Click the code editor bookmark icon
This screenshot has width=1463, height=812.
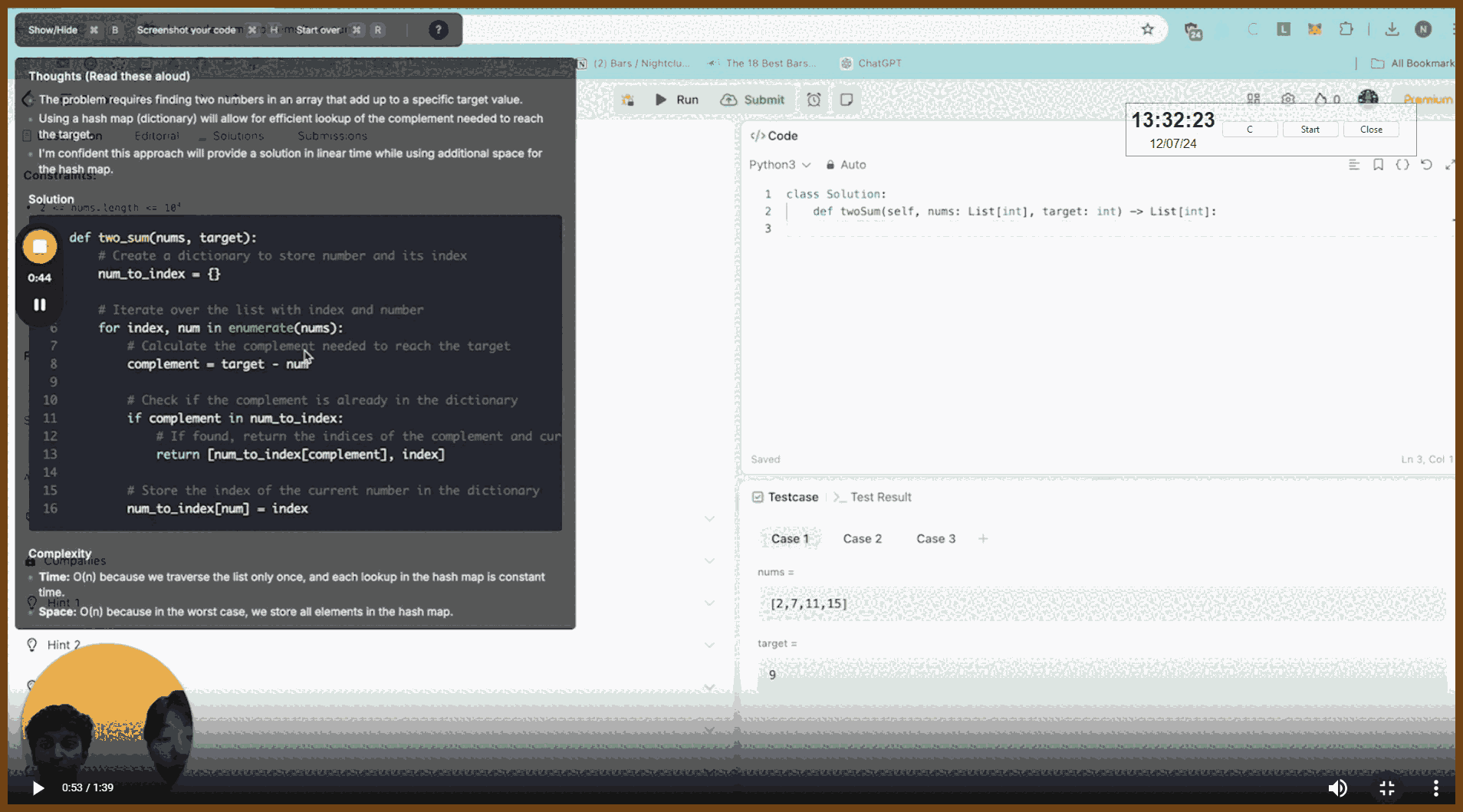(1378, 165)
